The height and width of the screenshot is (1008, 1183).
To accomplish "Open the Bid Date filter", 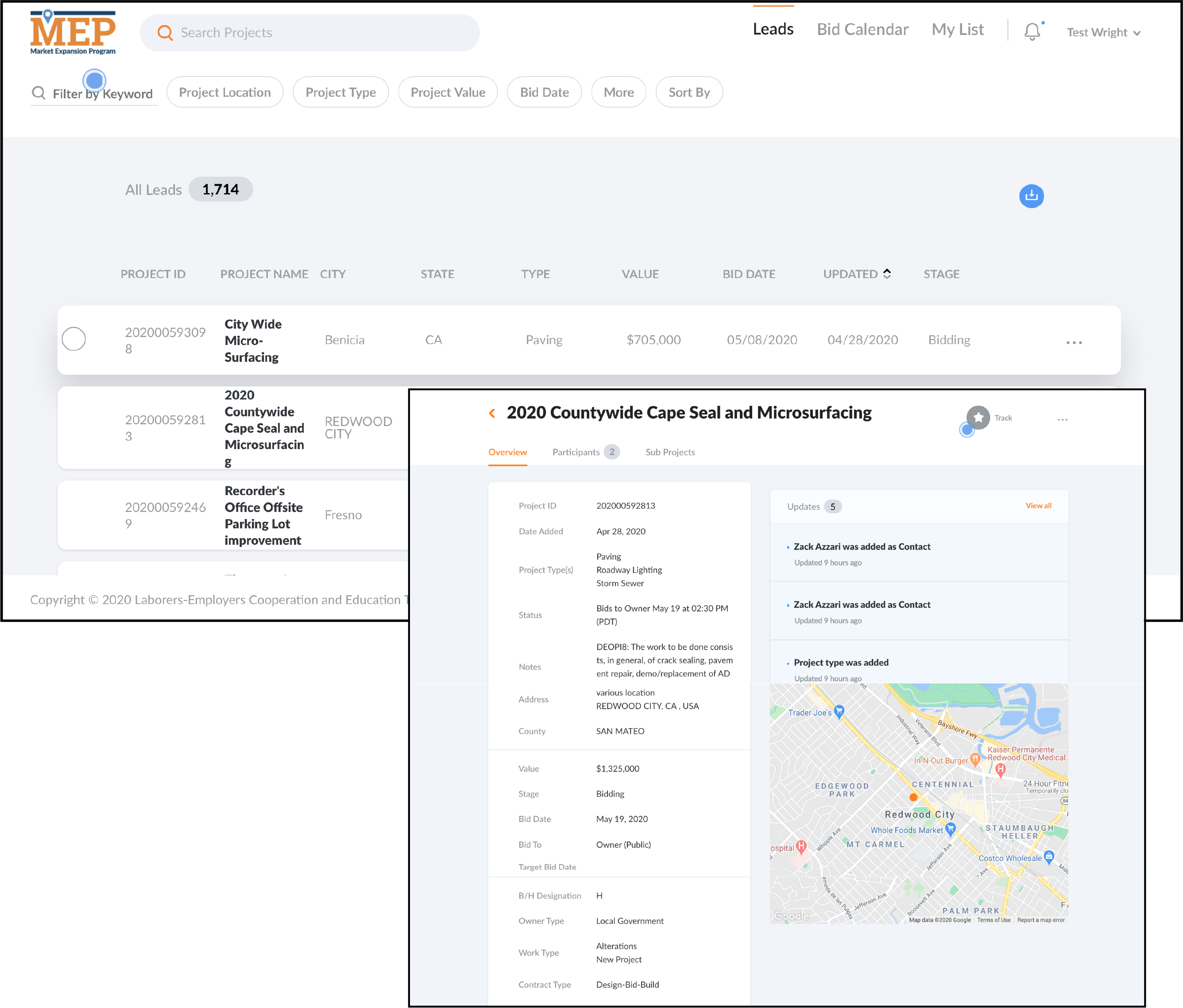I will tap(545, 92).
